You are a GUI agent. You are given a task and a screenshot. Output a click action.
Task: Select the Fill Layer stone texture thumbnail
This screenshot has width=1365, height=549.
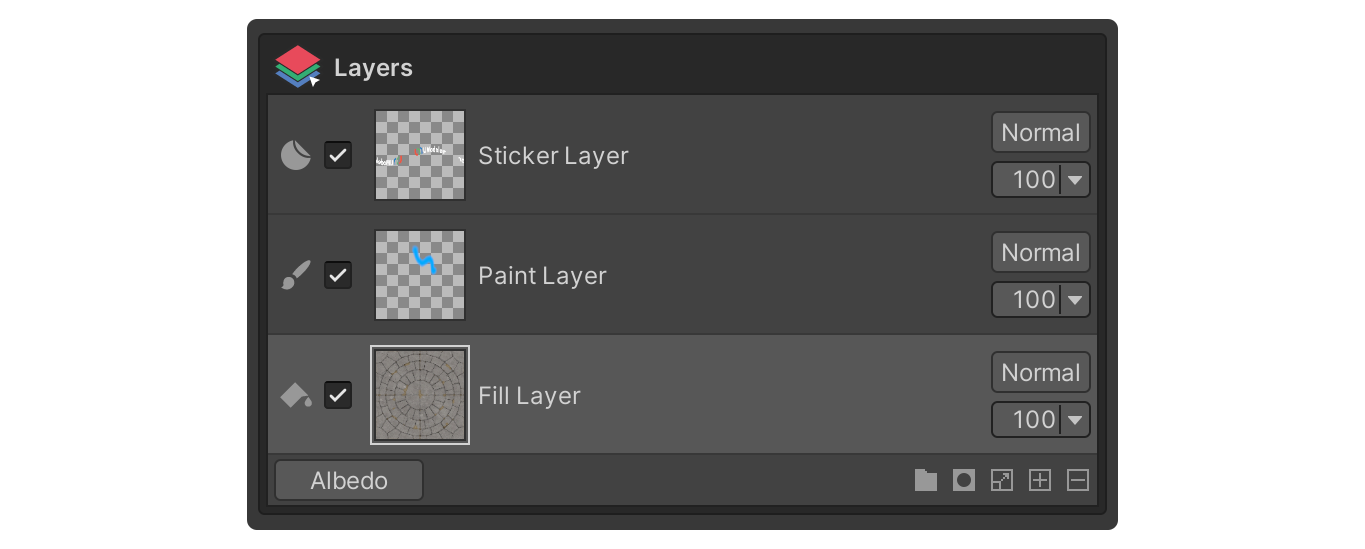420,395
